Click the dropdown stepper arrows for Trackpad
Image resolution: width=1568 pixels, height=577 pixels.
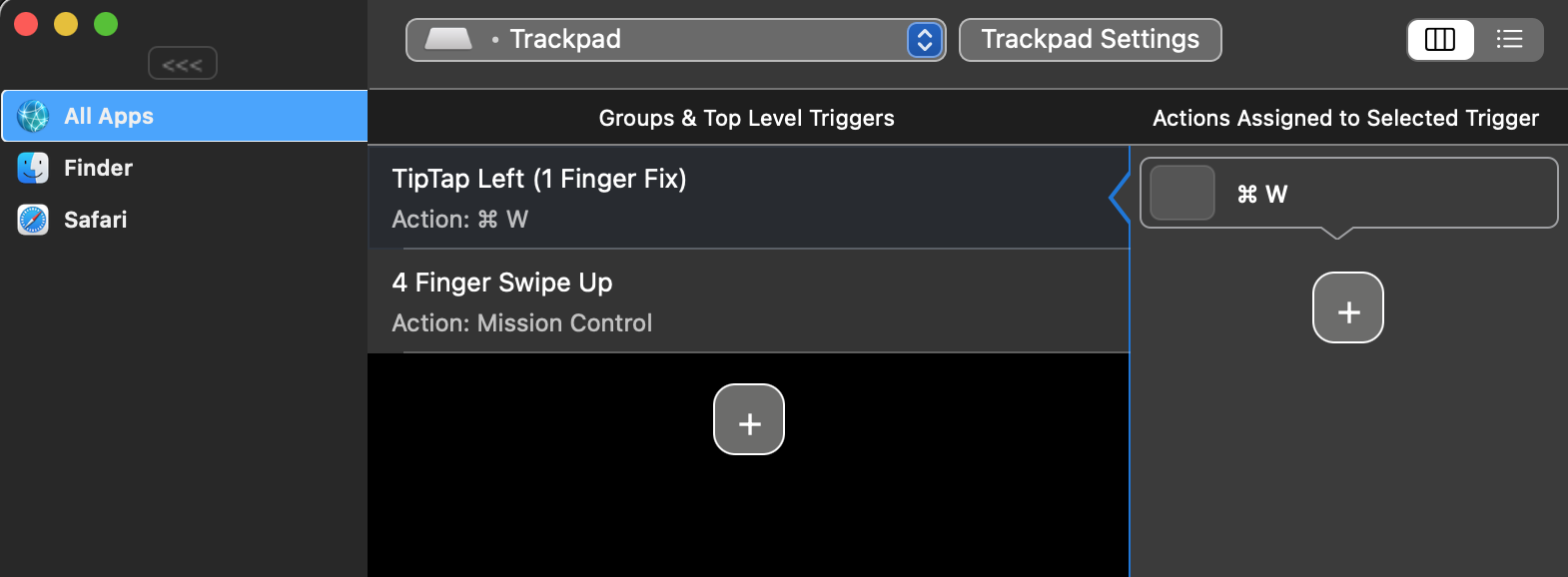click(925, 40)
